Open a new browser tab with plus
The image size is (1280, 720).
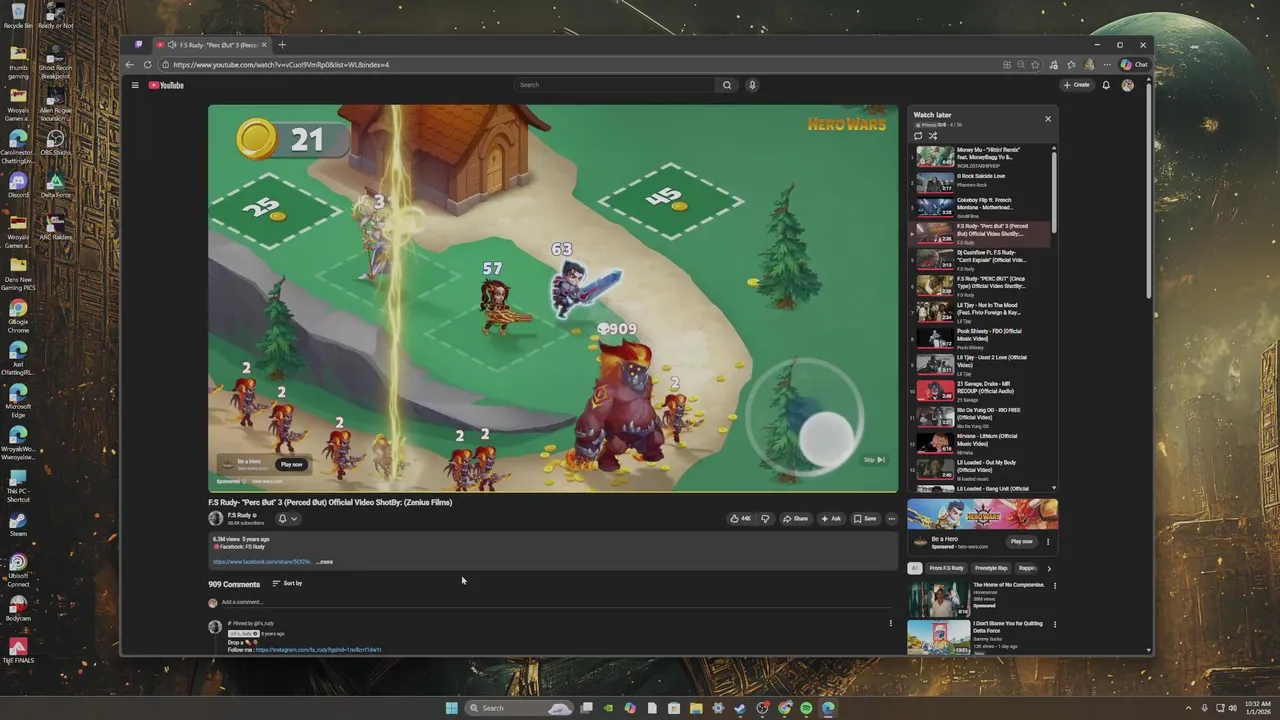(x=282, y=44)
